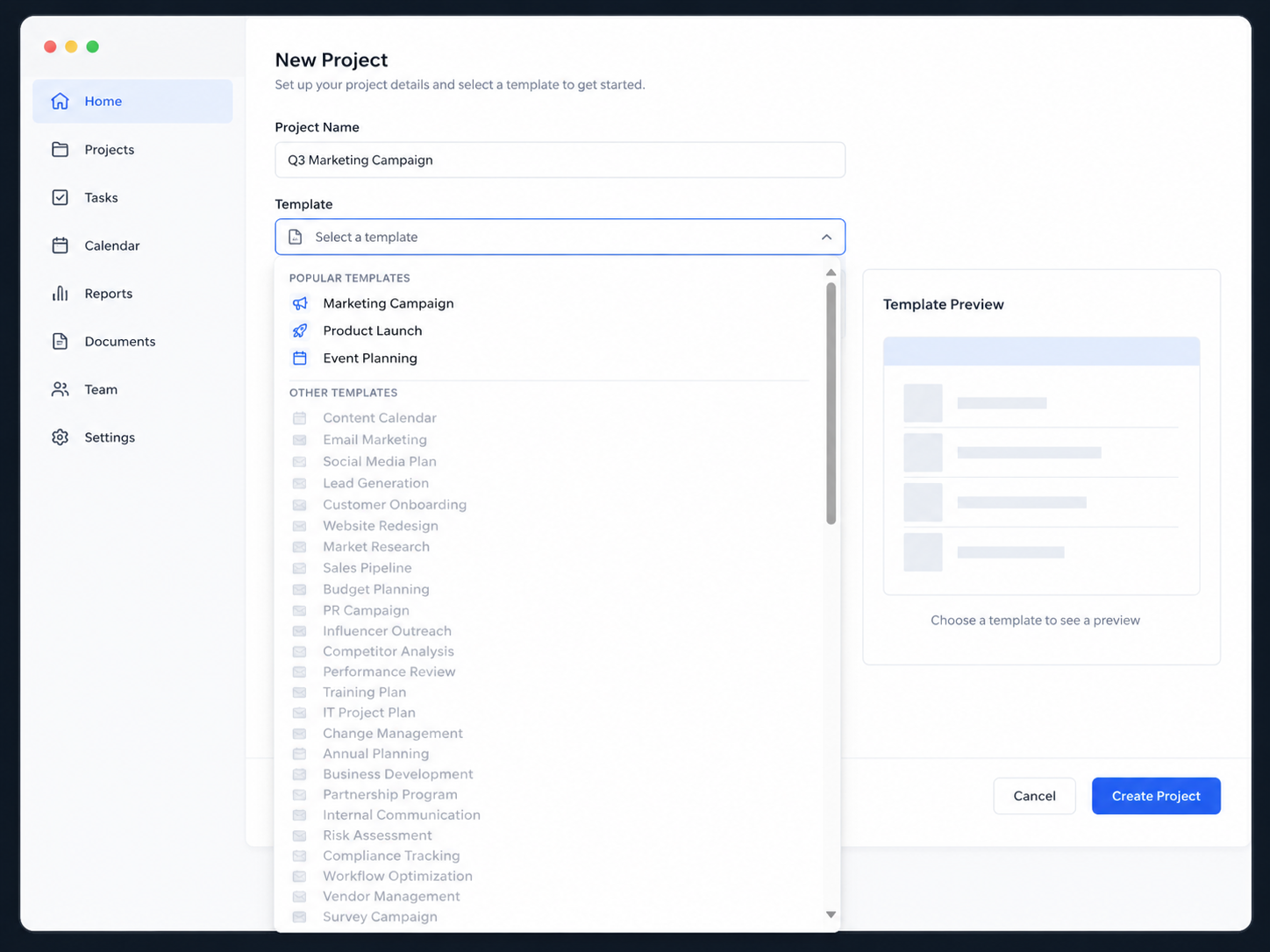Choose the IT Project Plan template
This screenshot has height=952, width=1270.
pyautogui.click(x=550, y=713)
